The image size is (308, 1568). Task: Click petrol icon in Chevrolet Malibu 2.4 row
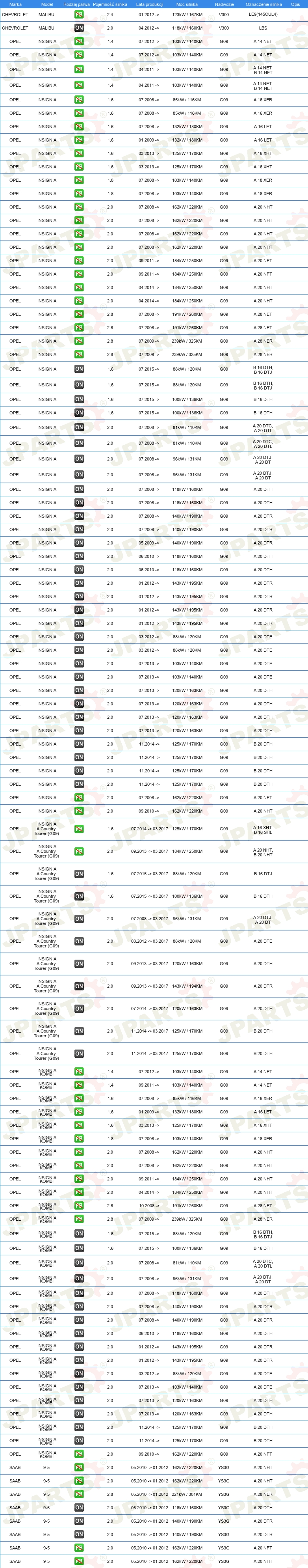tap(79, 15)
